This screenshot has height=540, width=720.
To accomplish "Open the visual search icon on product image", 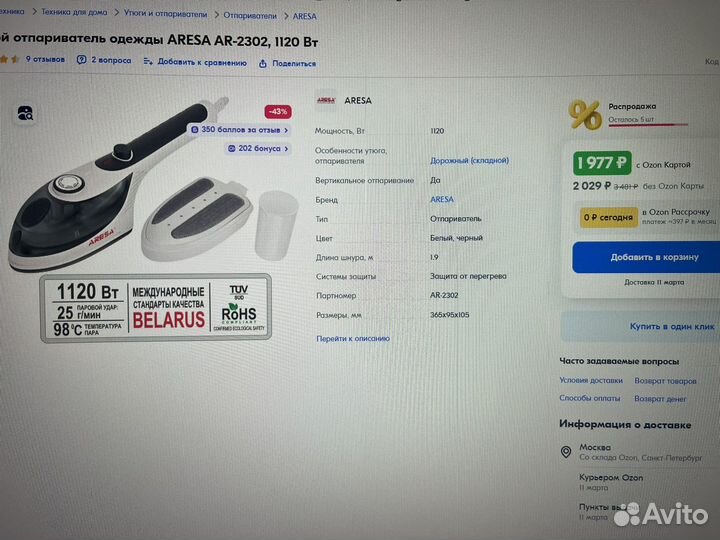I will pos(25,112).
